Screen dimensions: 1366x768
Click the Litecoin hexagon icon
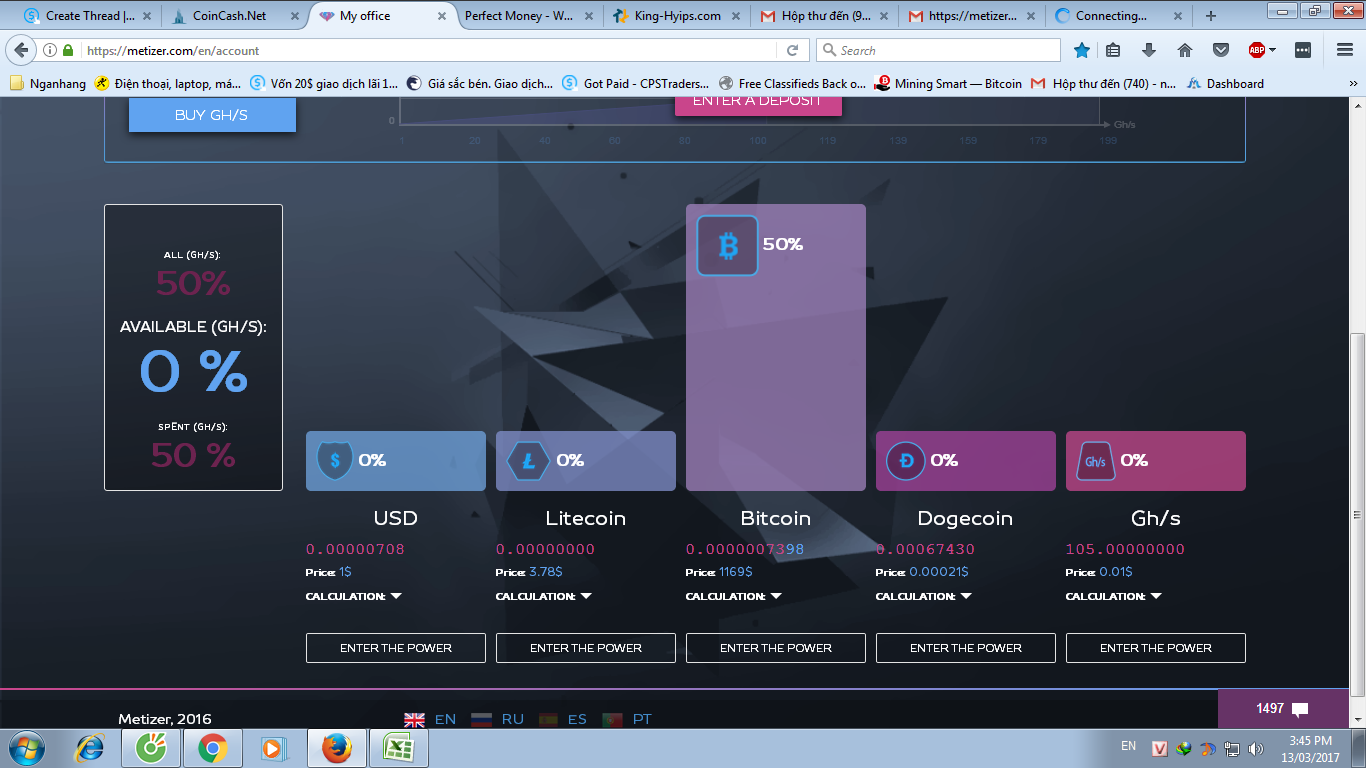[527, 461]
